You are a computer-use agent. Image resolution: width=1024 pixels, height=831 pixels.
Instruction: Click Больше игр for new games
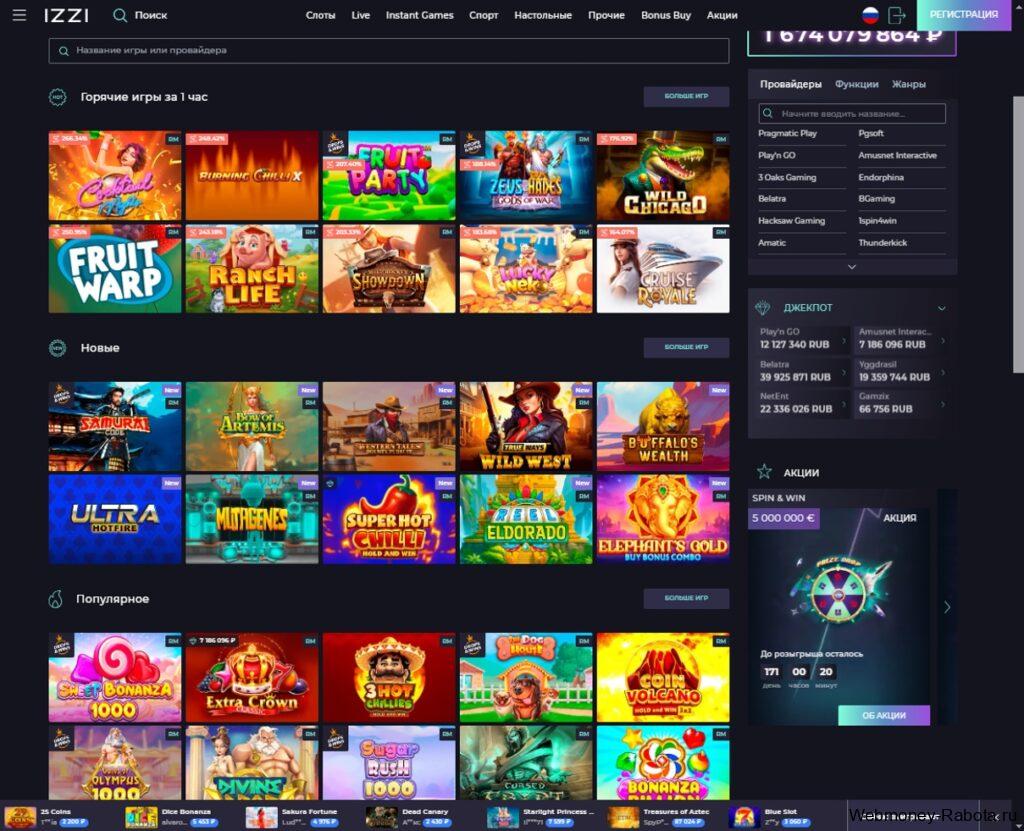tap(686, 347)
